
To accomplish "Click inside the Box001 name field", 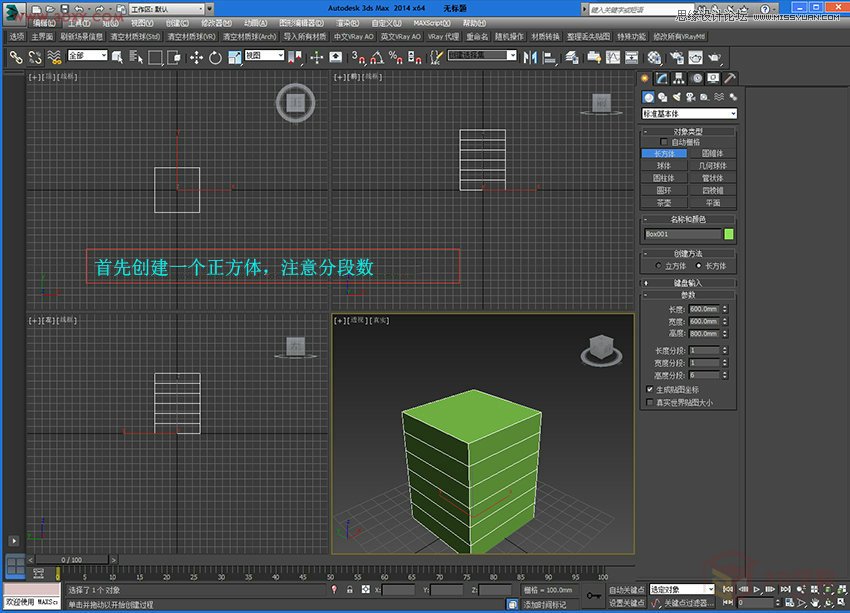I will tap(683, 235).
